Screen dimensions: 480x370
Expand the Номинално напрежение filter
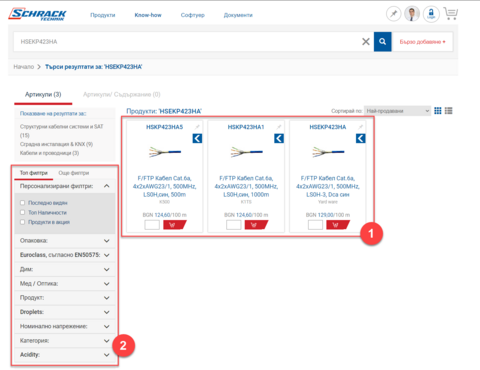(x=65, y=326)
